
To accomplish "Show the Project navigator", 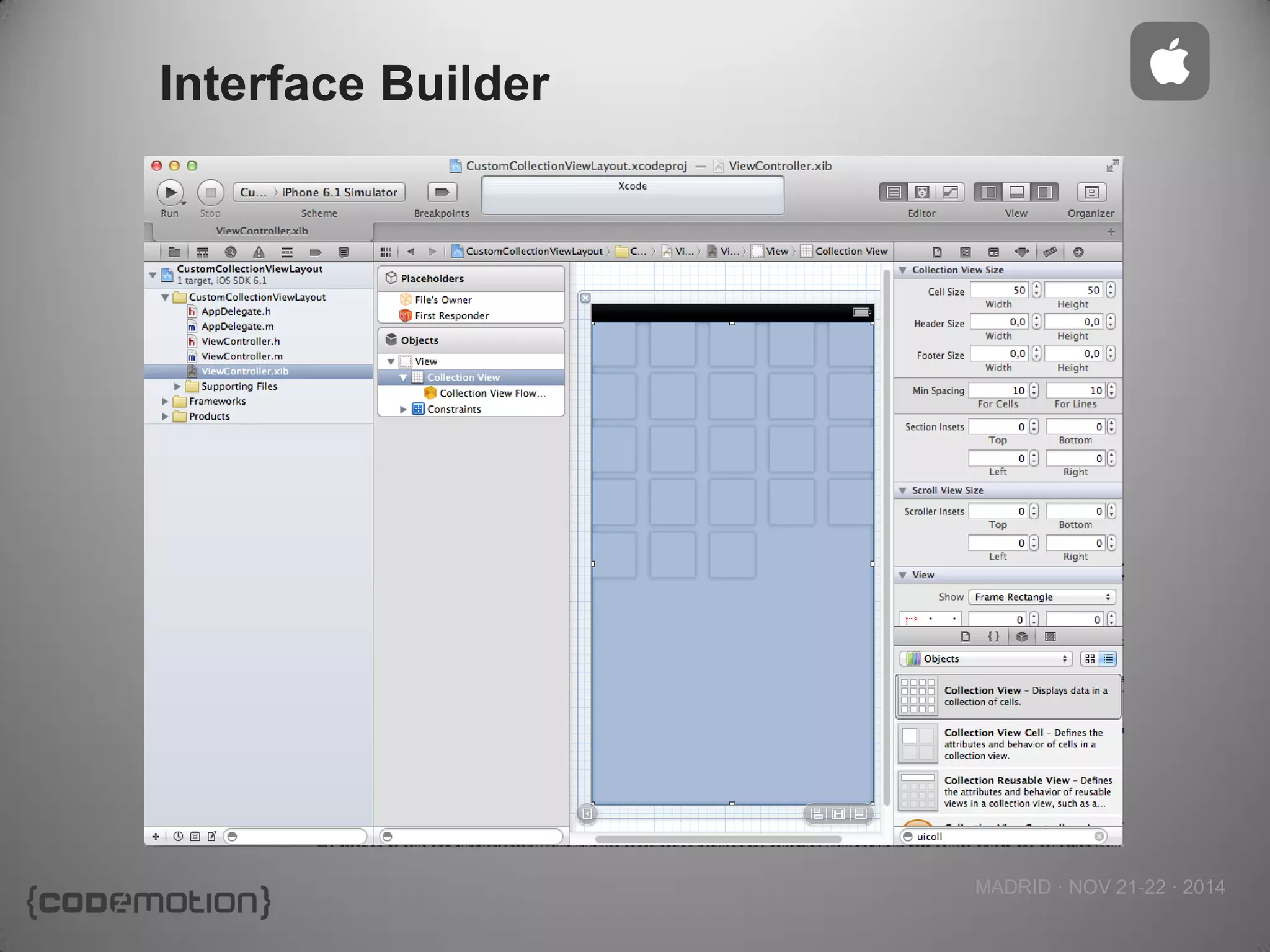I will click(174, 252).
